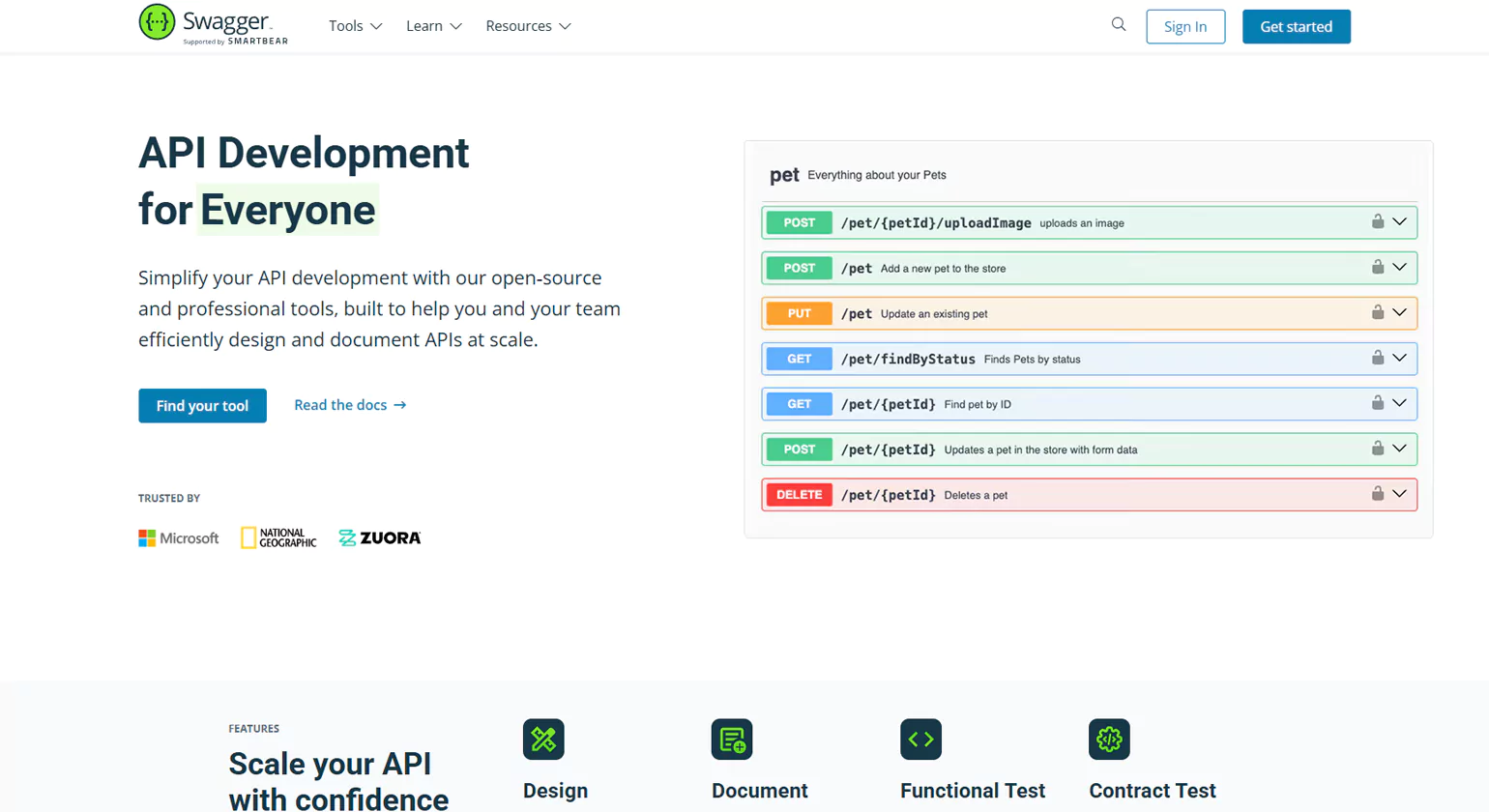This screenshot has height=812, width=1489.
Task: Toggle authorization lock on uploadImage endpoint
Action: coord(1377,221)
